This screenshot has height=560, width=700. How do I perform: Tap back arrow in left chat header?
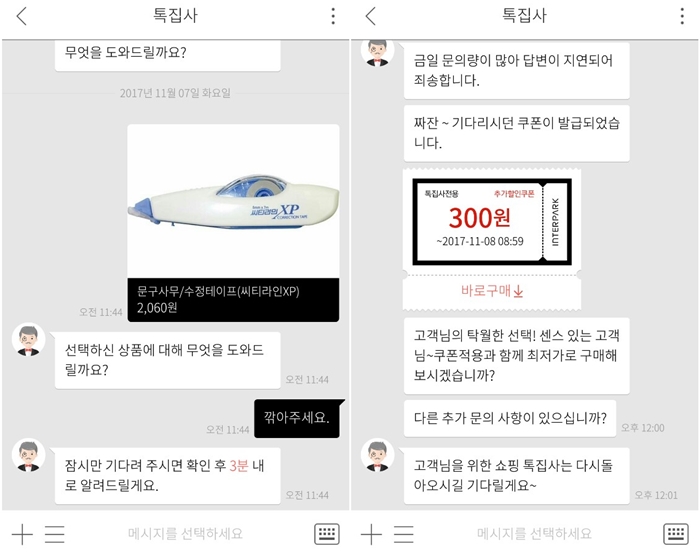(x=21, y=17)
